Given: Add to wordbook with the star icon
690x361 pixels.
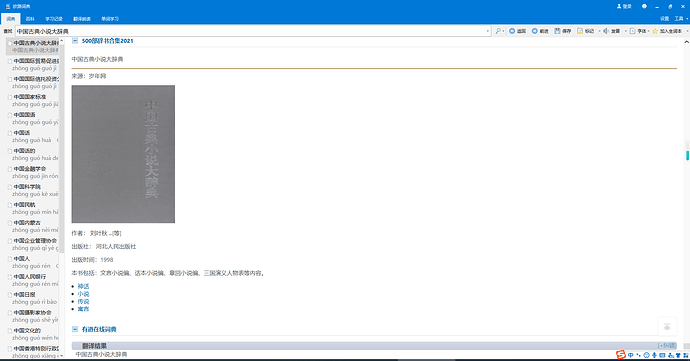Looking at the screenshot, I should (655, 31).
